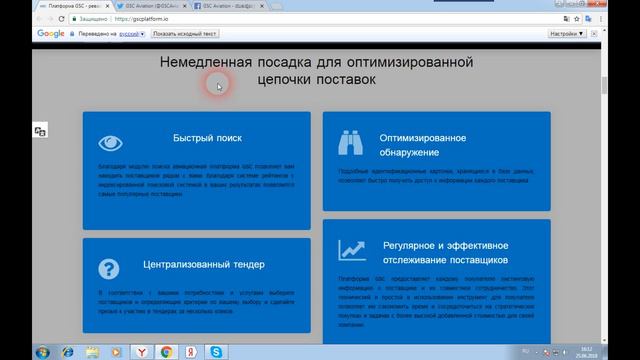Open Windows Explorer from the taskbar
Screen dimensions: 640x360
[92, 352]
